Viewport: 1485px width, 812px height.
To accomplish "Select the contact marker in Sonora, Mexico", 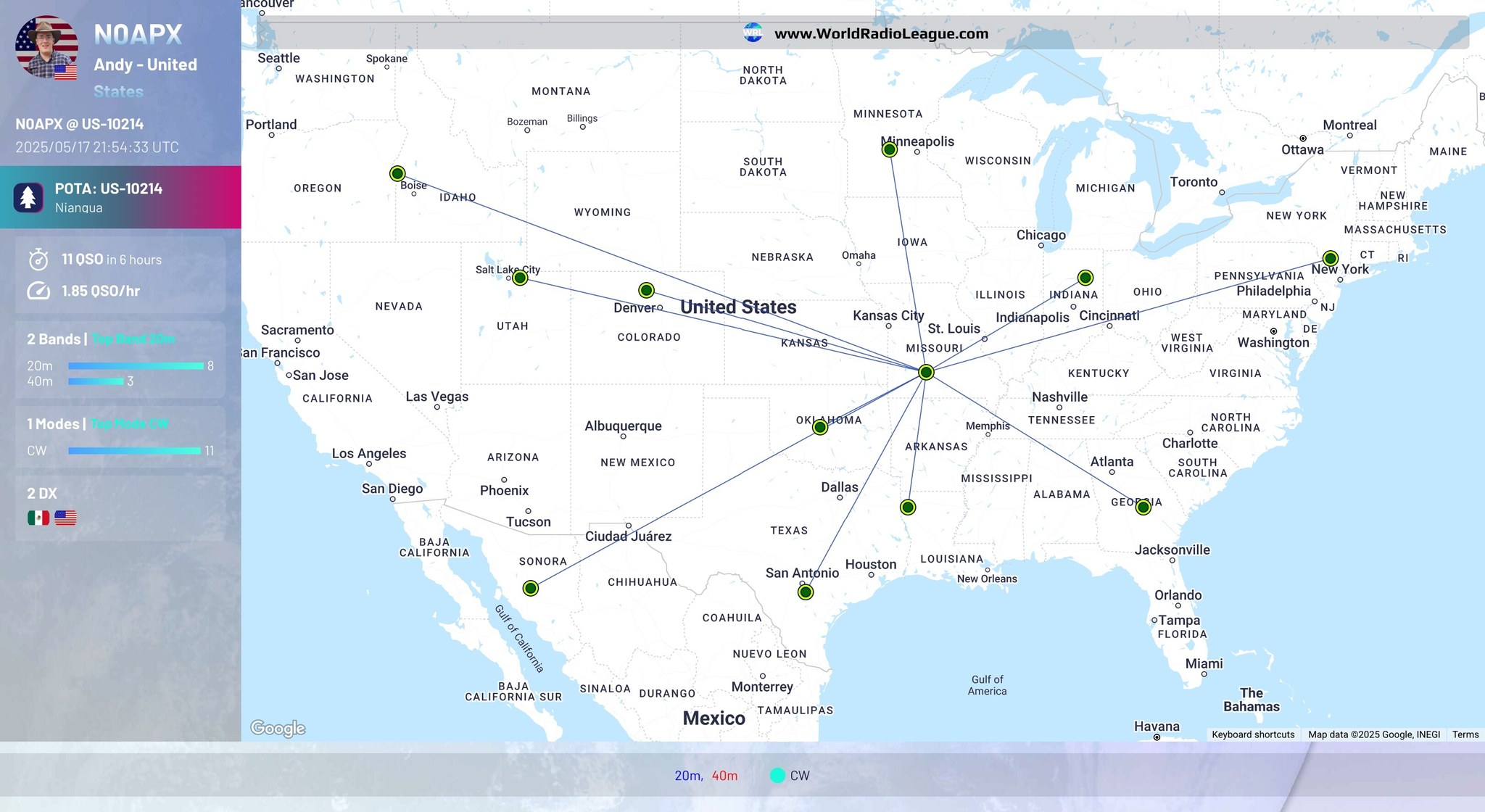I will coord(531,588).
